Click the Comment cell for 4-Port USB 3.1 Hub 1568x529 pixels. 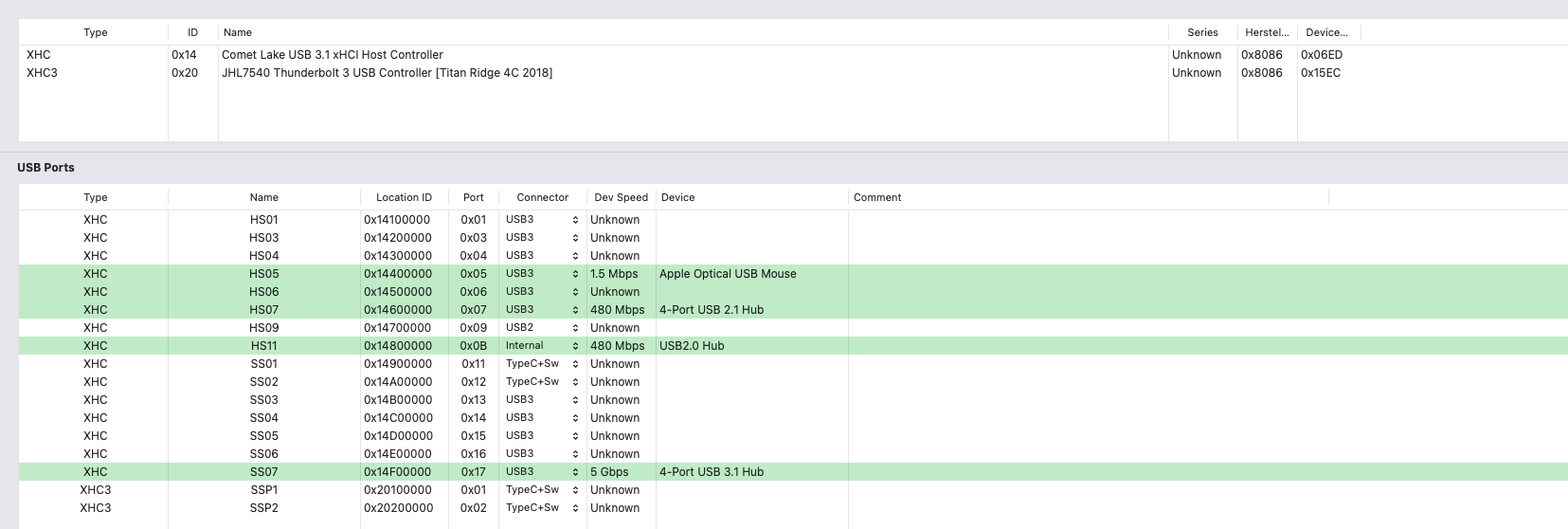click(1088, 472)
